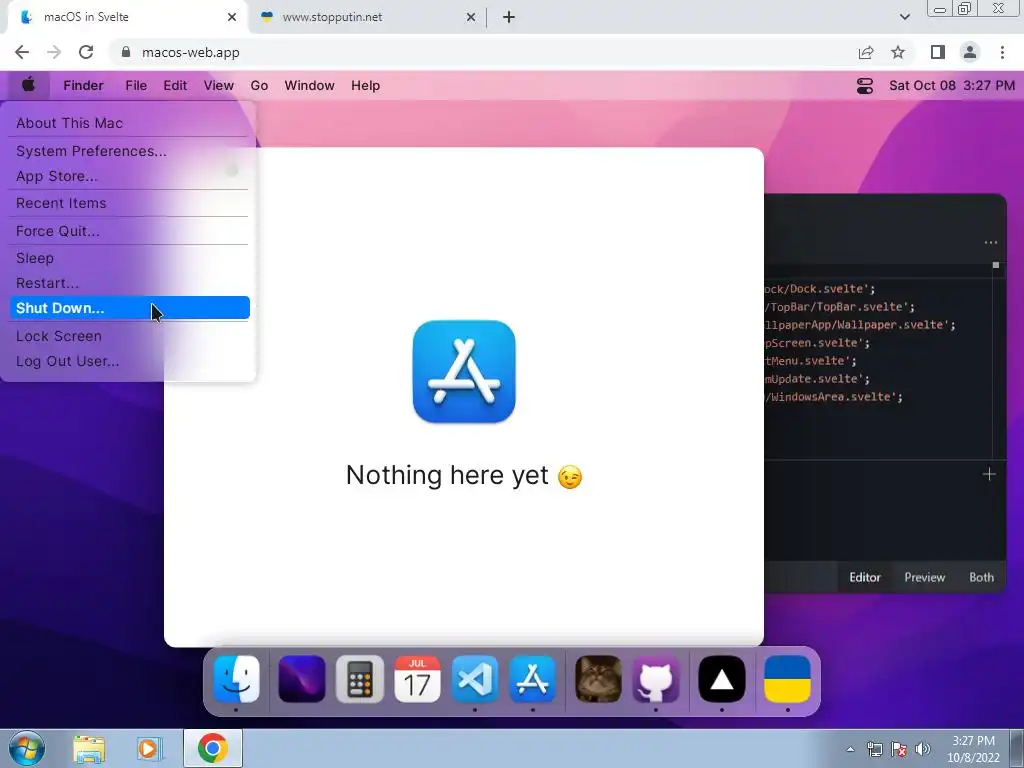
Task: Open a new Chrome tab
Action: click(509, 17)
